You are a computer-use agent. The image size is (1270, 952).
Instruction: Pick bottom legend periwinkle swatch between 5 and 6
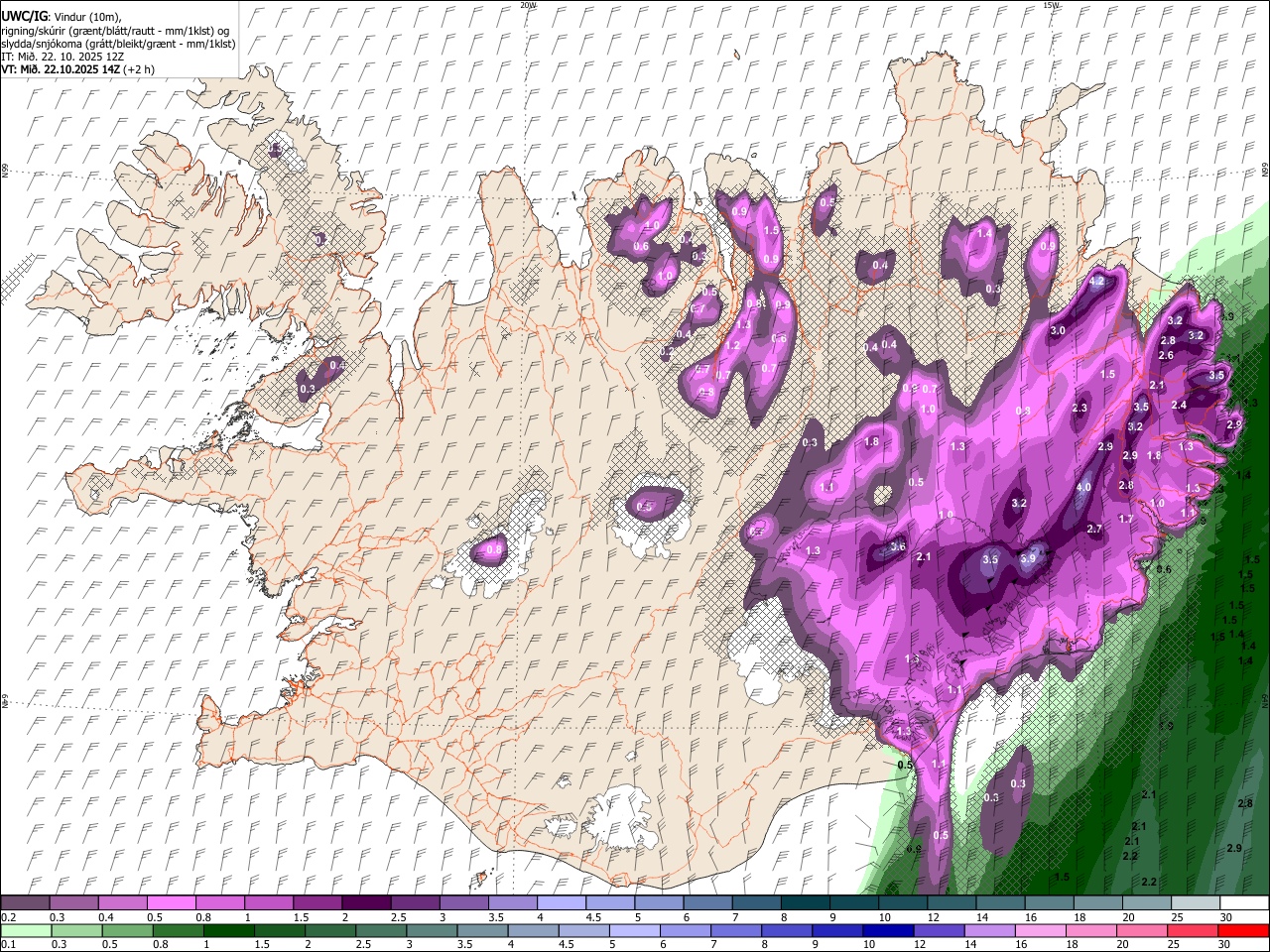tap(634, 931)
